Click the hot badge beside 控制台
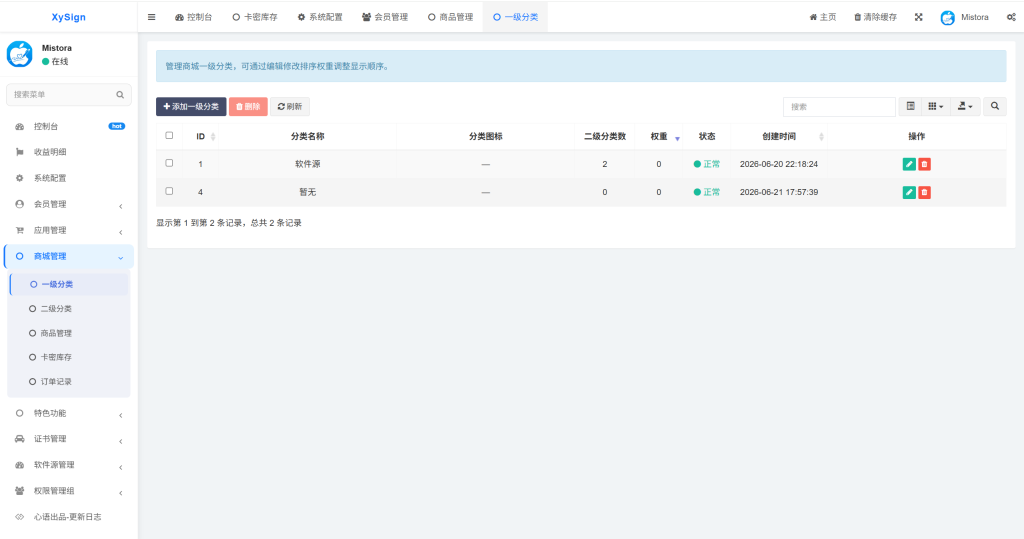 point(117,126)
